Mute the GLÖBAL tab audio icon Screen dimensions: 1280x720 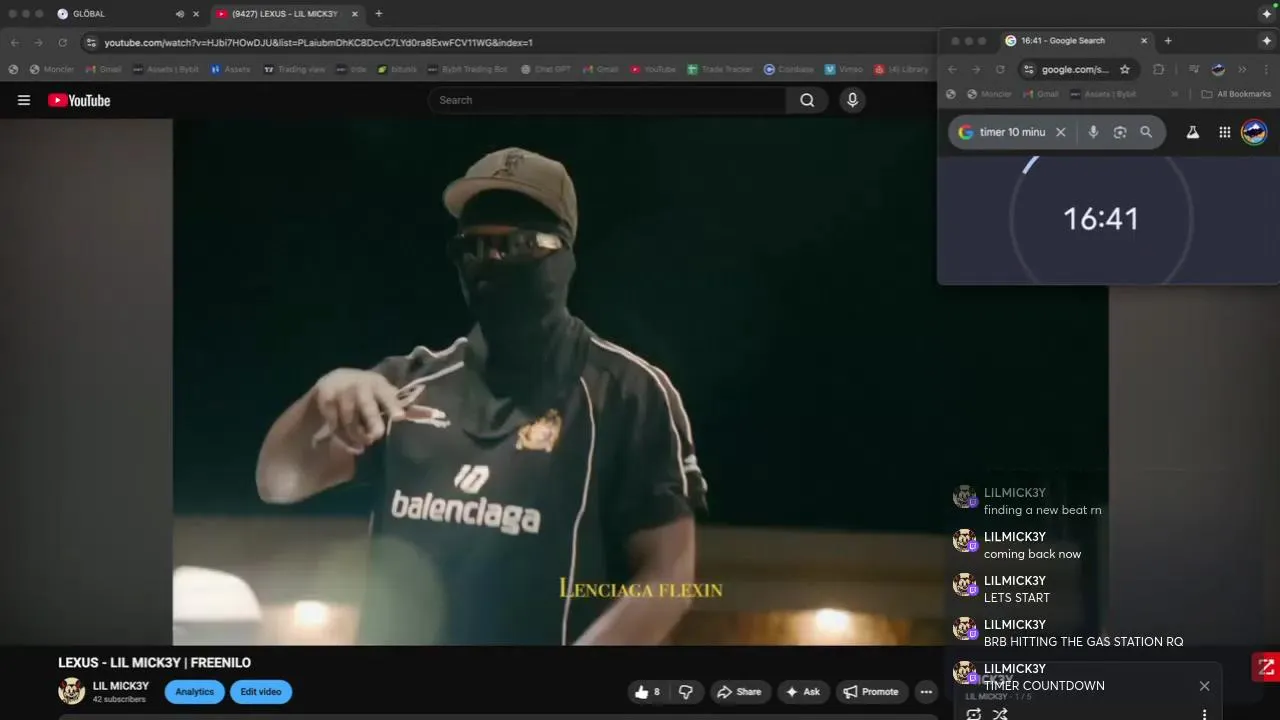click(x=179, y=14)
